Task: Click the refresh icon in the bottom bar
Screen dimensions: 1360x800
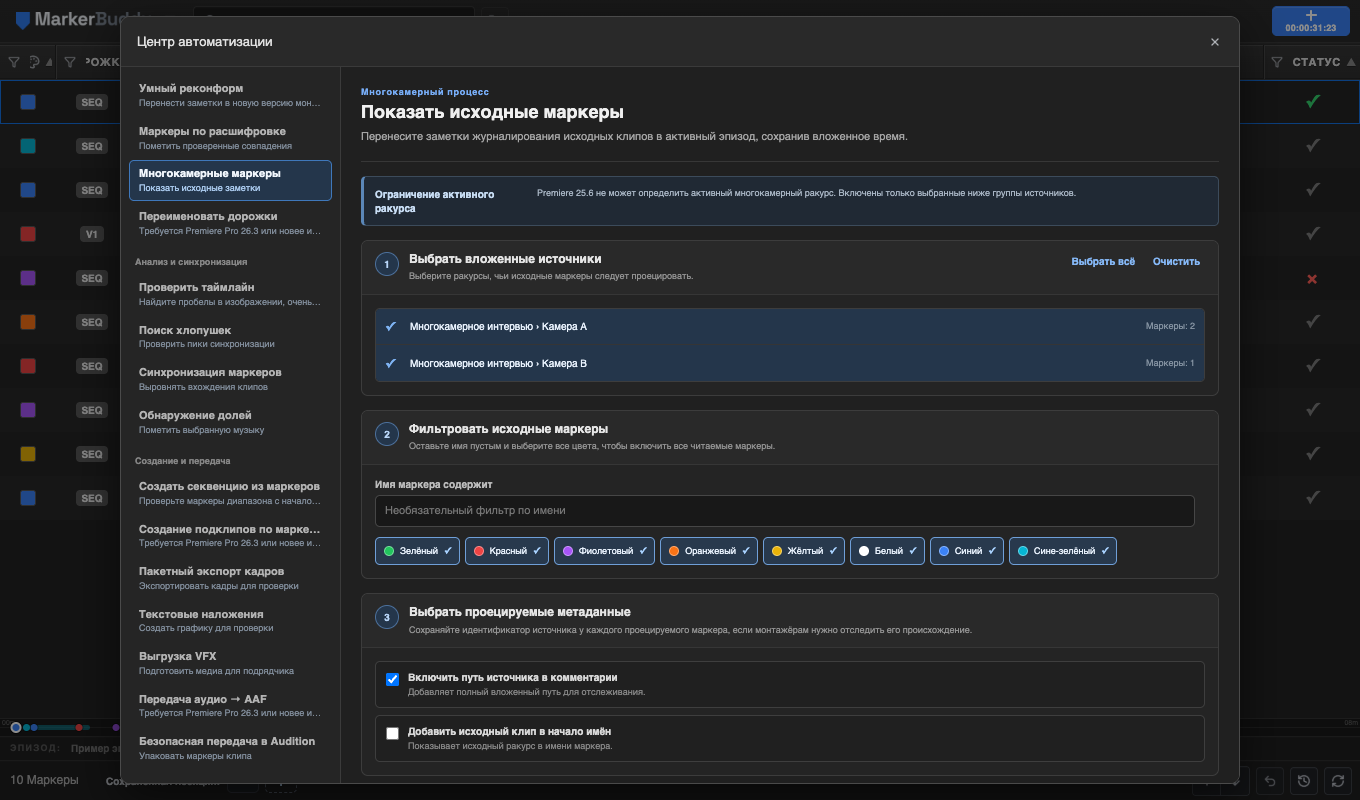Action: [x=1337, y=781]
